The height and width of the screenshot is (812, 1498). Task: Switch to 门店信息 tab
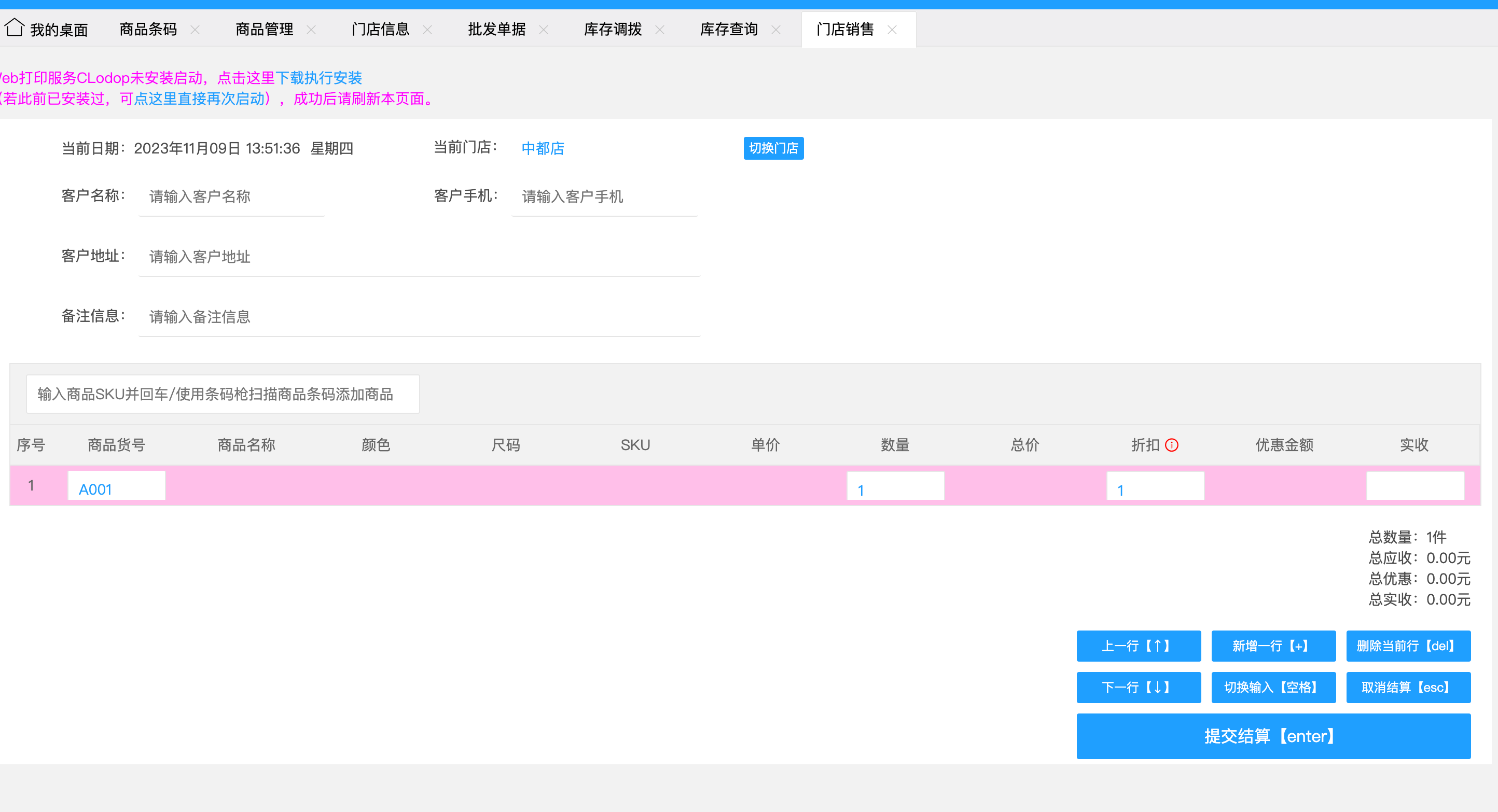[x=380, y=29]
